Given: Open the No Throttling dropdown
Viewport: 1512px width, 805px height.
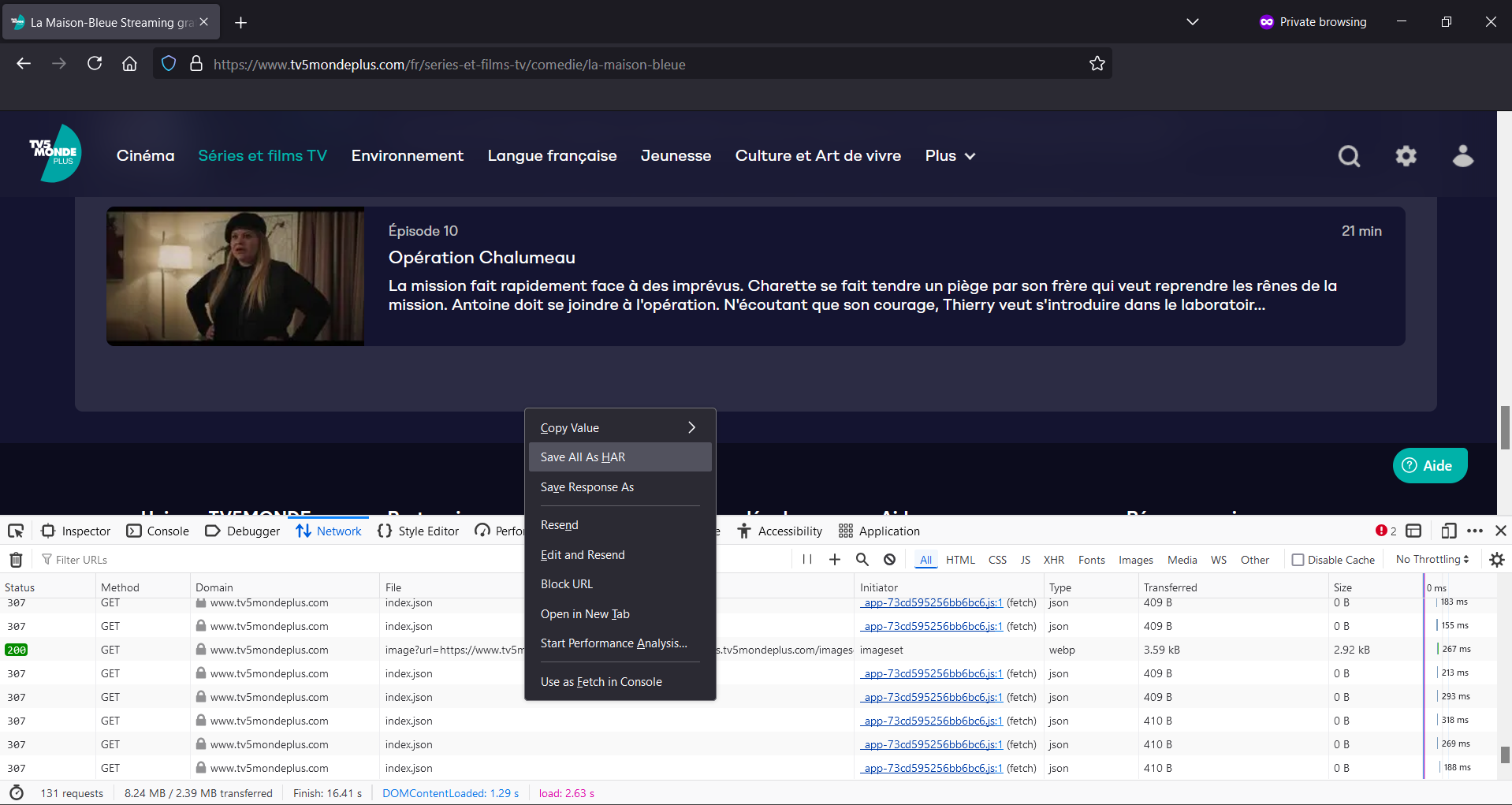Looking at the screenshot, I should 1432,560.
